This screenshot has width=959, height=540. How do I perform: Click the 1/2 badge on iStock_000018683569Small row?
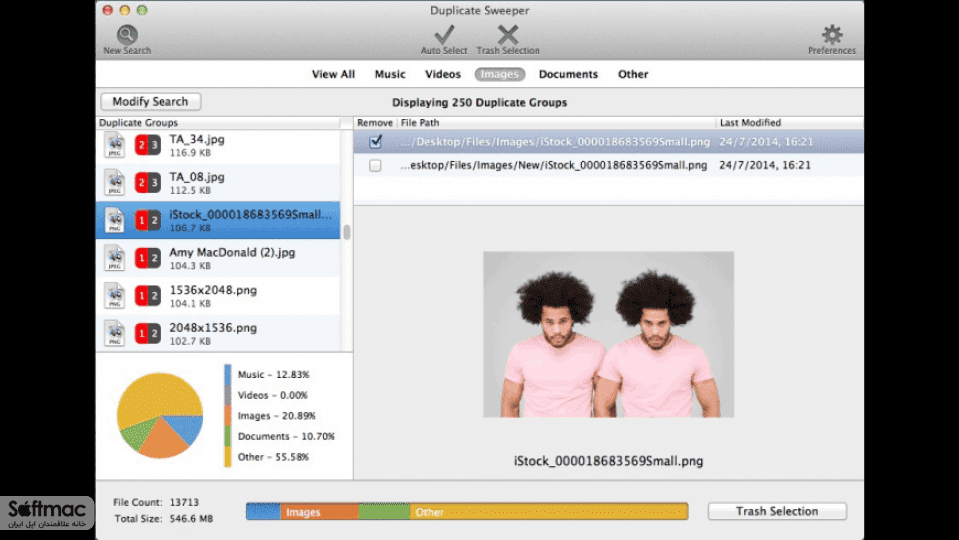tap(147, 220)
